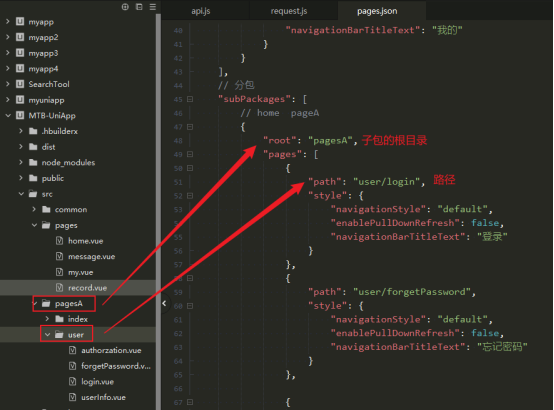Click the message.vue file icon
The height and width of the screenshot is (410, 554).
[x=60, y=256]
